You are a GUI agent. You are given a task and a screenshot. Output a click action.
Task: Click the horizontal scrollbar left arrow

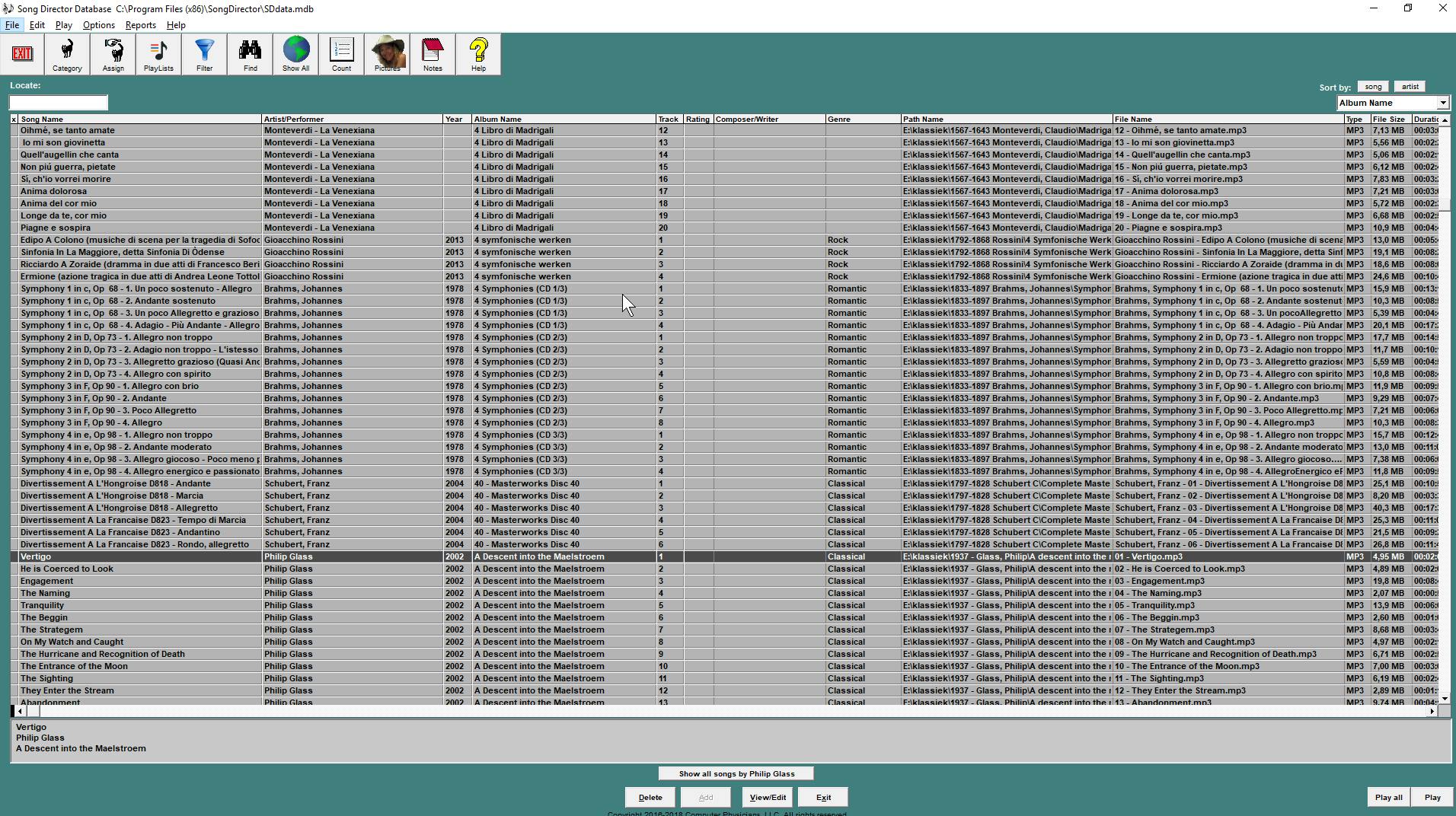21,711
